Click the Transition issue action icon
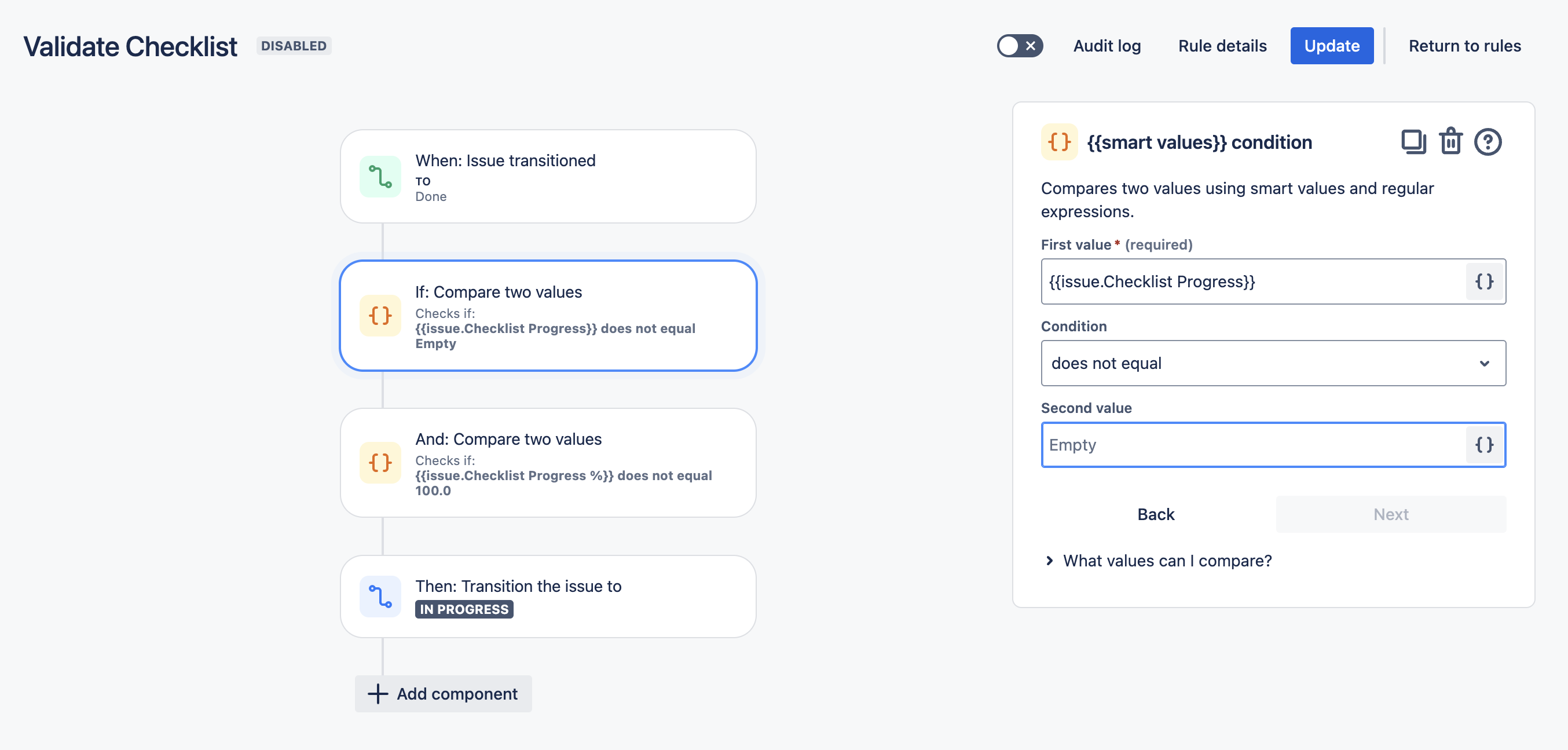 (380, 597)
